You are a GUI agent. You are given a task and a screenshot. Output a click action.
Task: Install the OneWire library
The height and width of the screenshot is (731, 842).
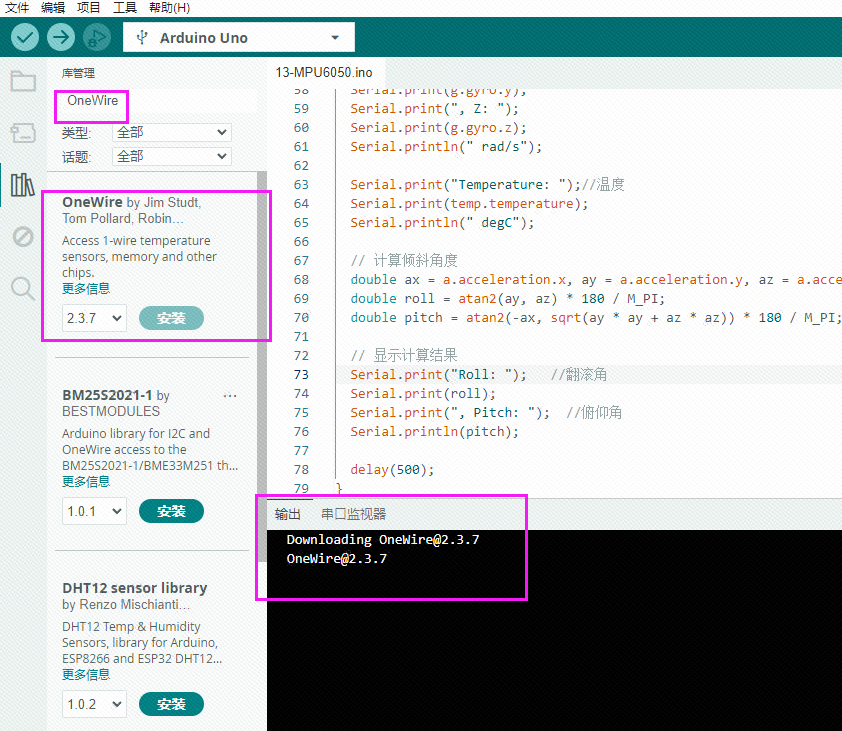pyautogui.click(x=171, y=318)
